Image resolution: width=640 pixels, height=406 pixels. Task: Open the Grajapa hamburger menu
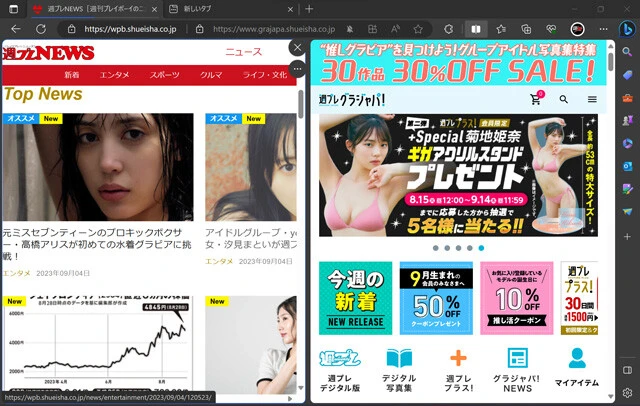pos(592,99)
